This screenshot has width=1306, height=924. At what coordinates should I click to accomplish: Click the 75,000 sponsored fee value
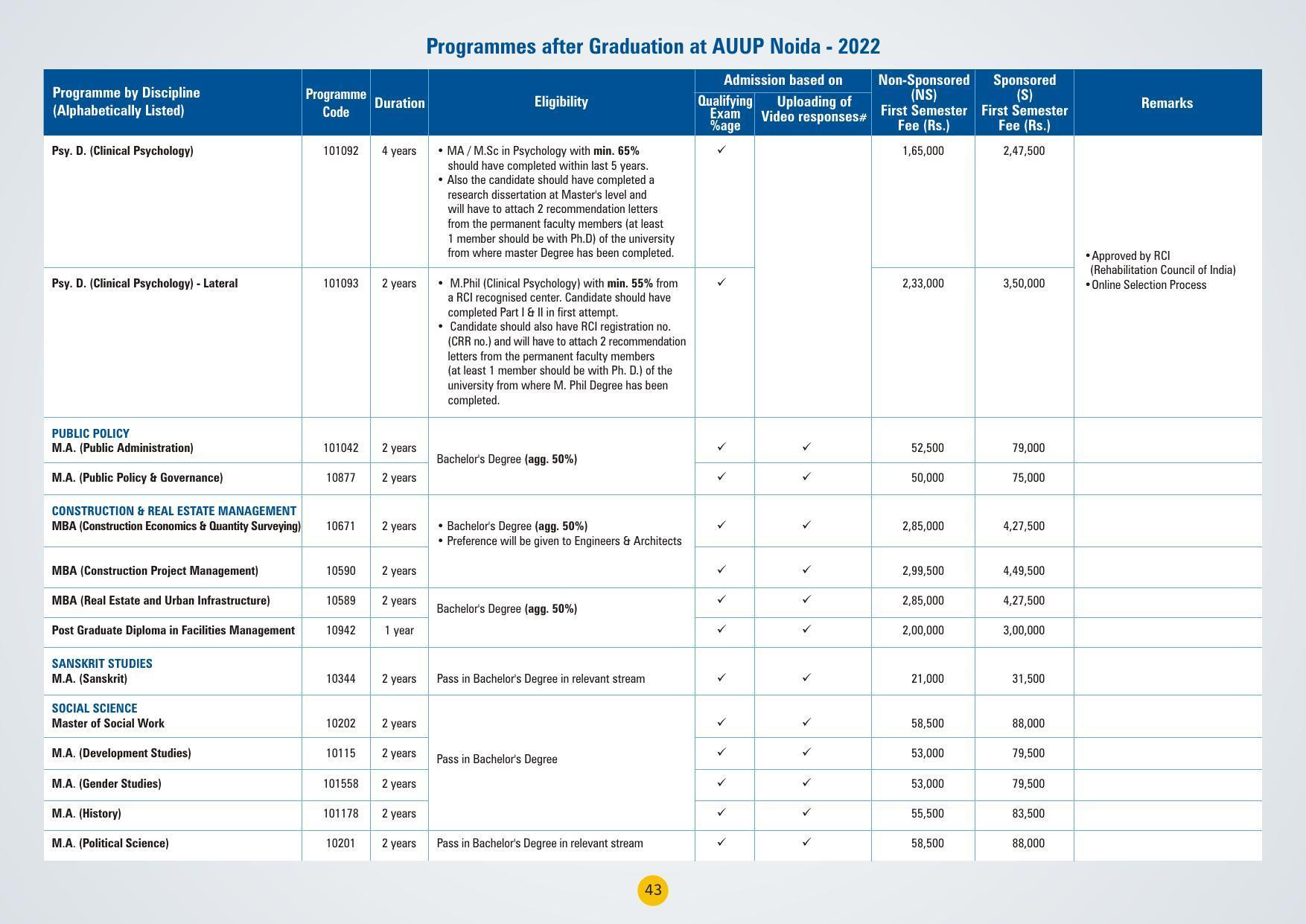click(x=1028, y=477)
